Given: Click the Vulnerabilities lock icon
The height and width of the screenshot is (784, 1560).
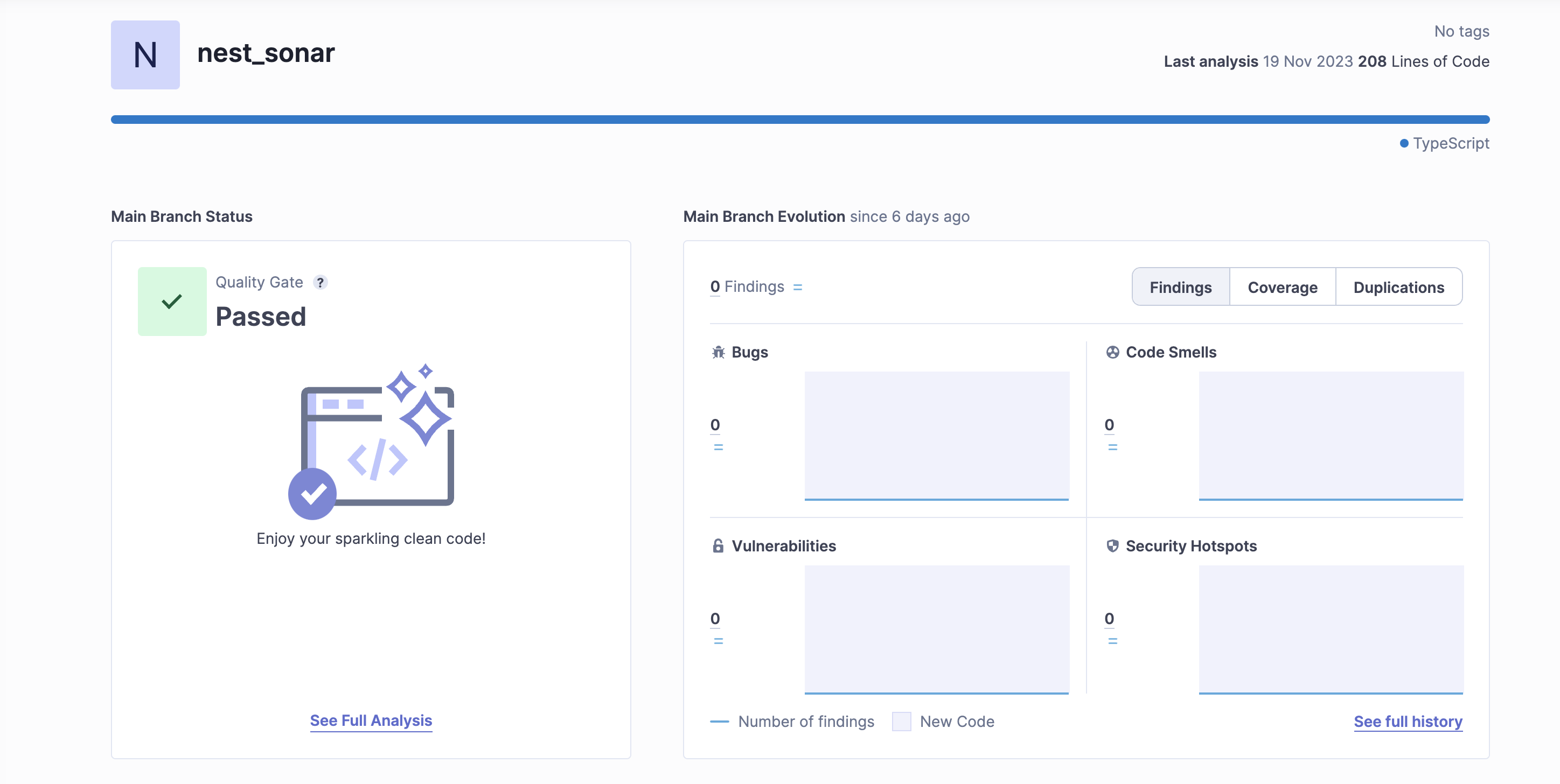Looking at the screenshot, I should (x=718, y=546).
